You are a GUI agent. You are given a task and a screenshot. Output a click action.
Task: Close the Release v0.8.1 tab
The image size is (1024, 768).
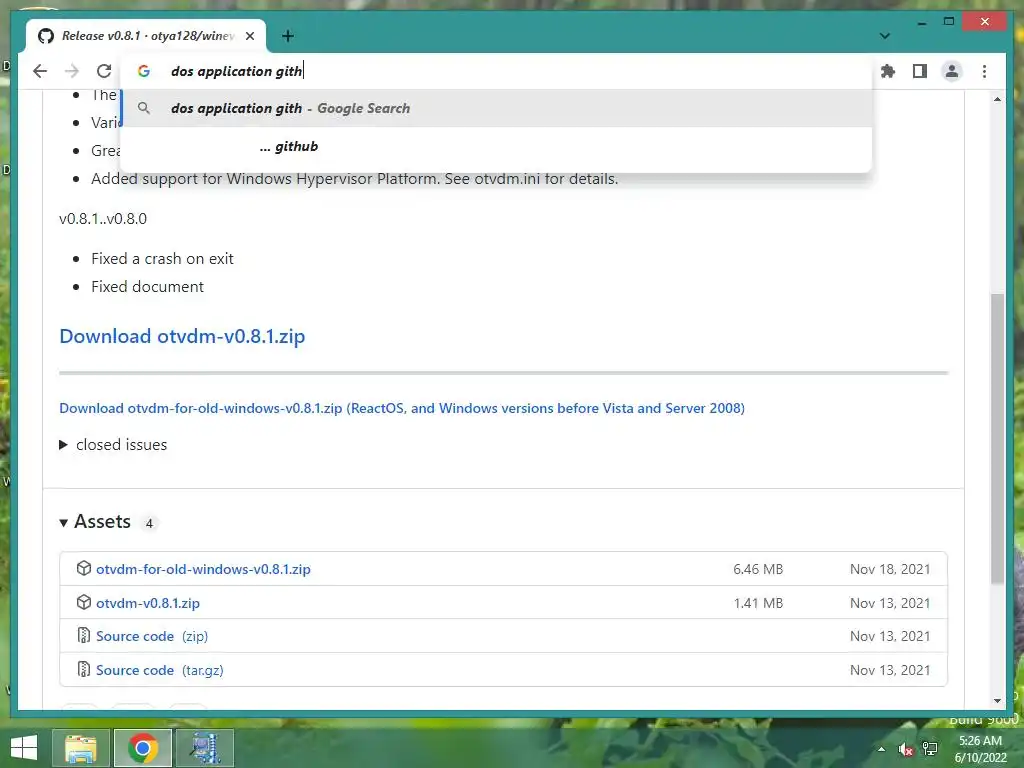pyautogui.click(x=249, y=36)
